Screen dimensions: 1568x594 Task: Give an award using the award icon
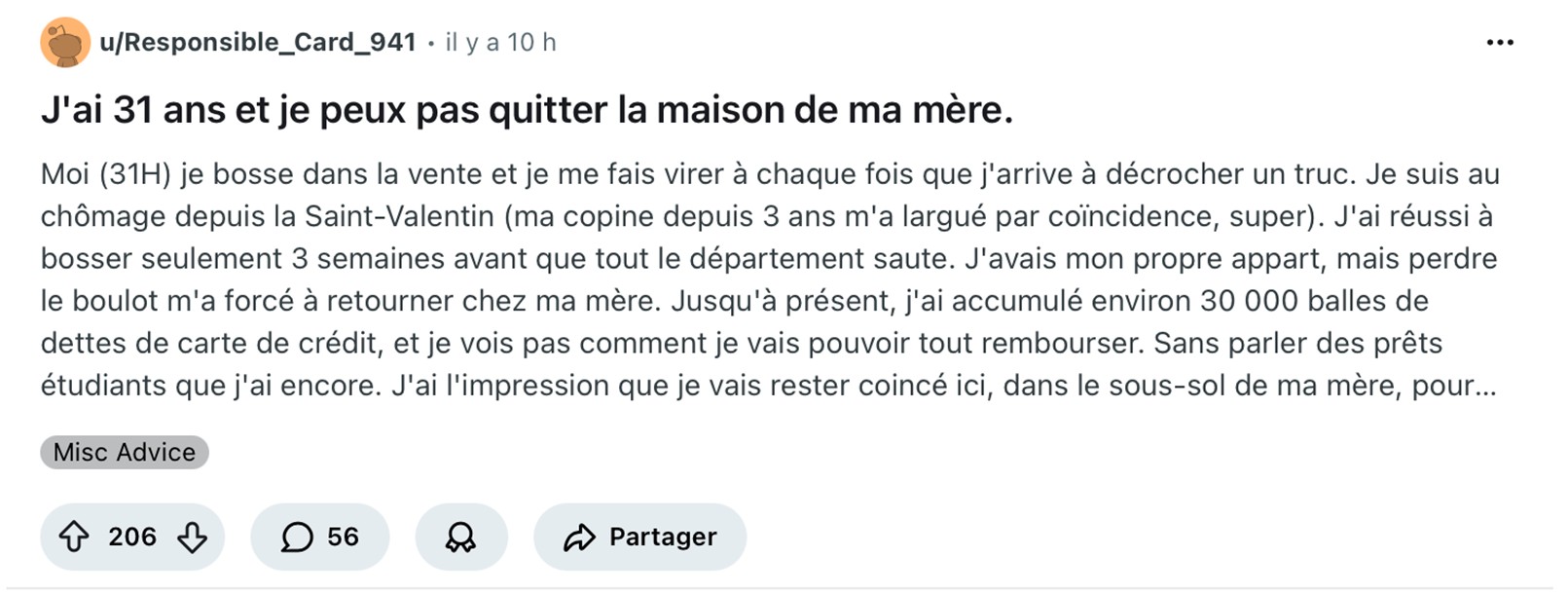pyautogui.click(x=460, y=537)
